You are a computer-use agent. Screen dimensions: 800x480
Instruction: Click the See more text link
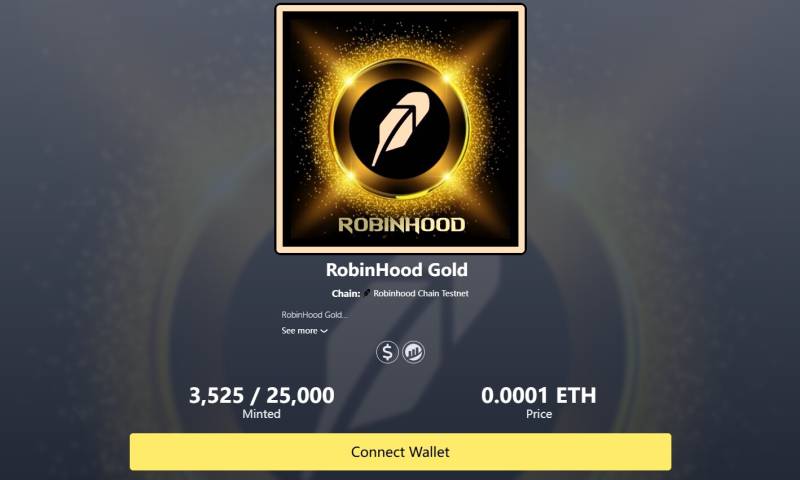click(299, 331)
